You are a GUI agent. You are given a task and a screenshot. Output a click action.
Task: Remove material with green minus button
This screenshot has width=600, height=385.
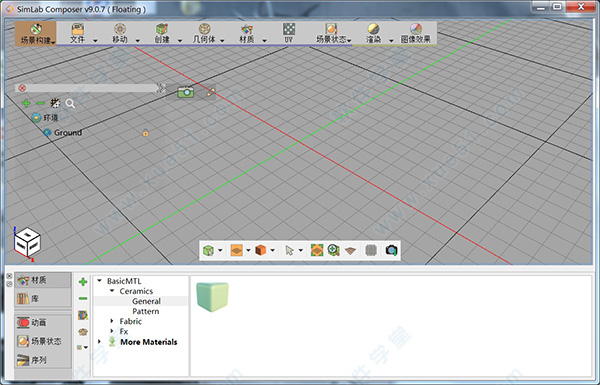tap(83, 299)
